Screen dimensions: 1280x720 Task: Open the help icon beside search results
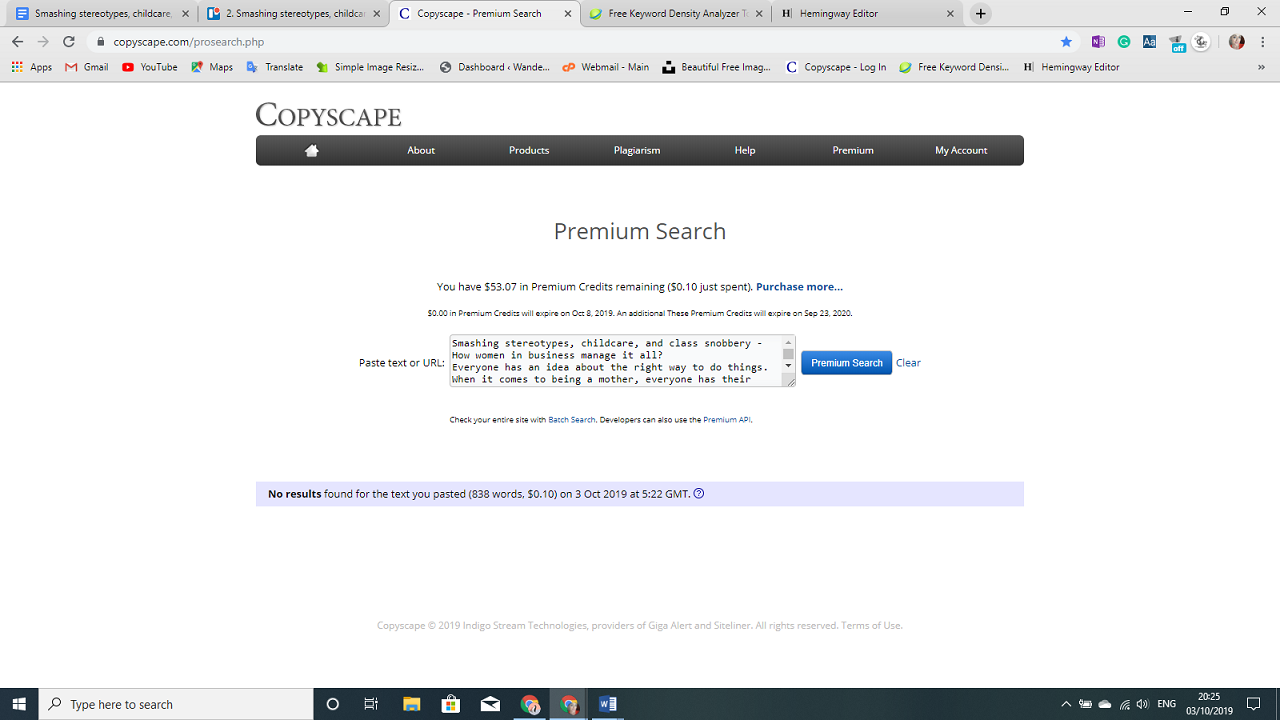tap(699, 493)
